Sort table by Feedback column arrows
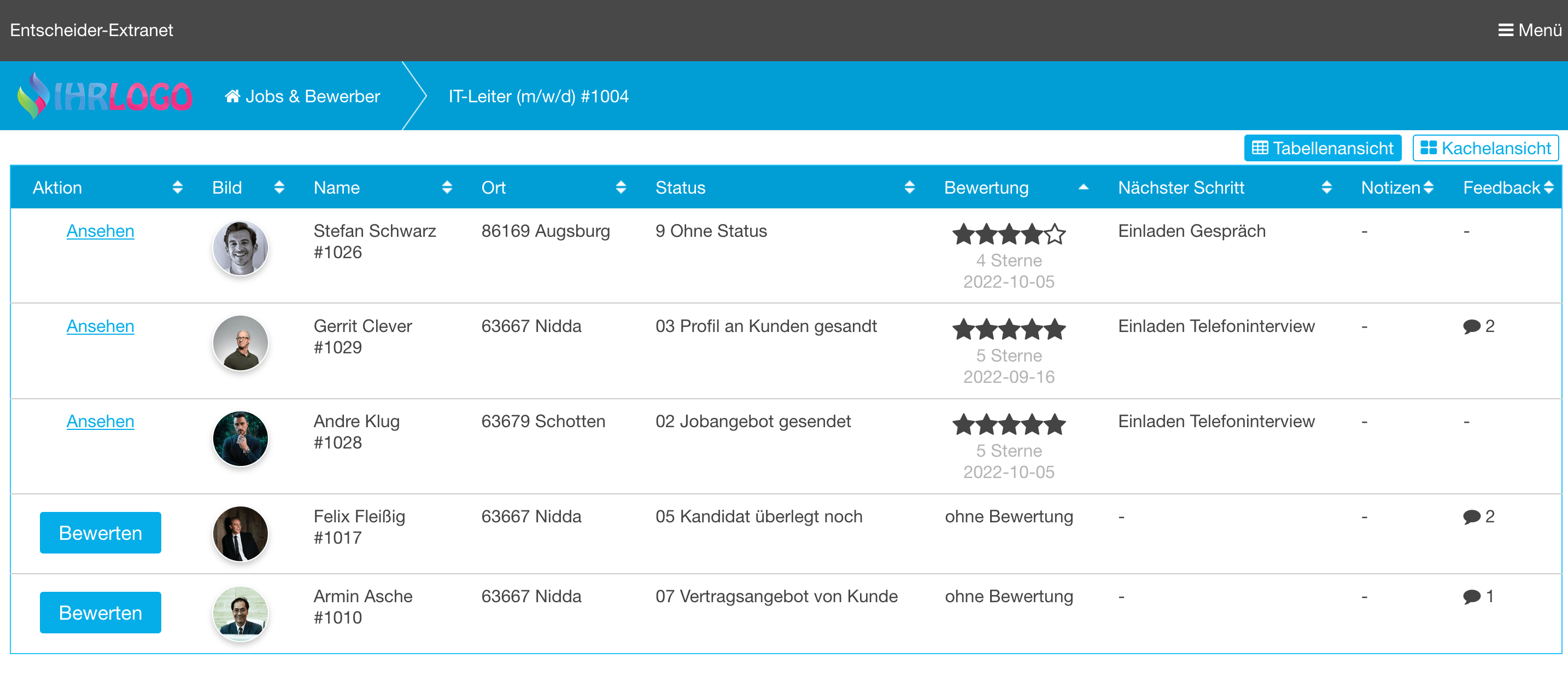 [1548, 188]
